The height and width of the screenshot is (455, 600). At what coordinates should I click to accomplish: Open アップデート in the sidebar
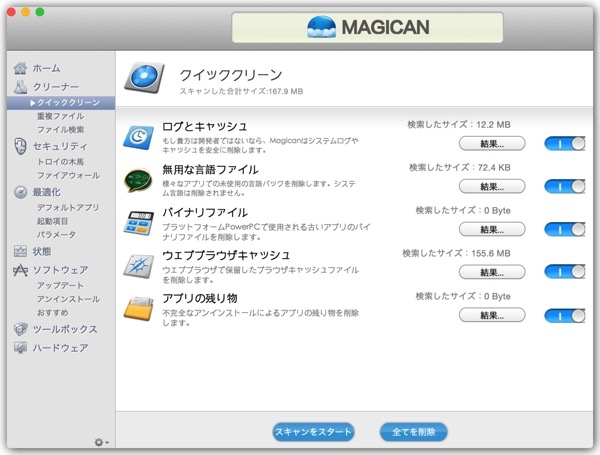60,285
